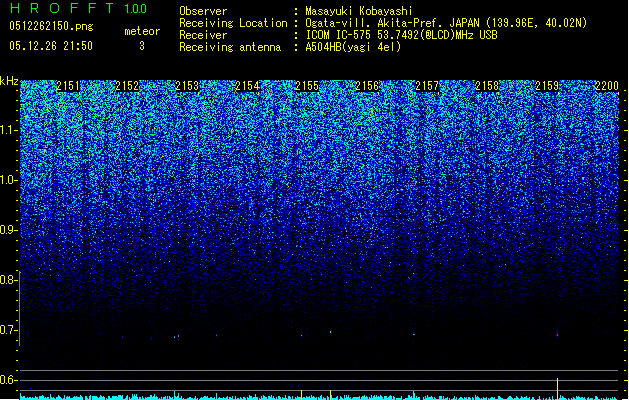Click the 2158 time marker
This screenshot has width=629, height=400.
pyautogui.click(x=487, y=86)
